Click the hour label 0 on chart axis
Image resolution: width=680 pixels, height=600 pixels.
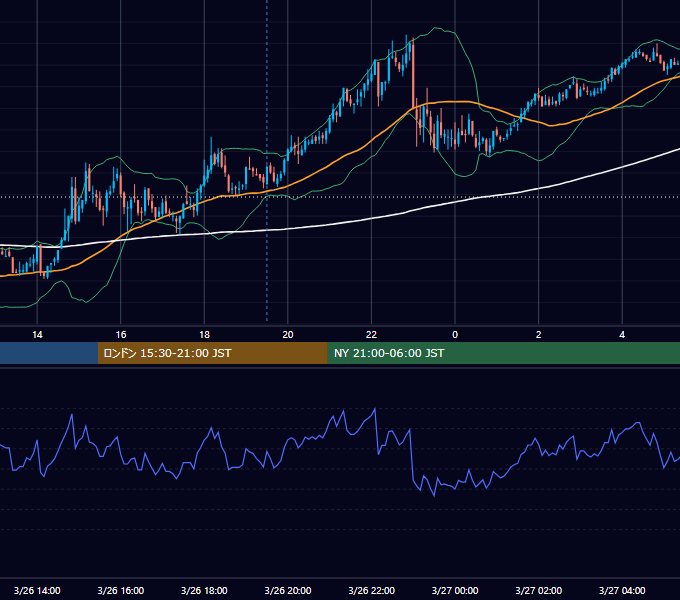[455, 335]
